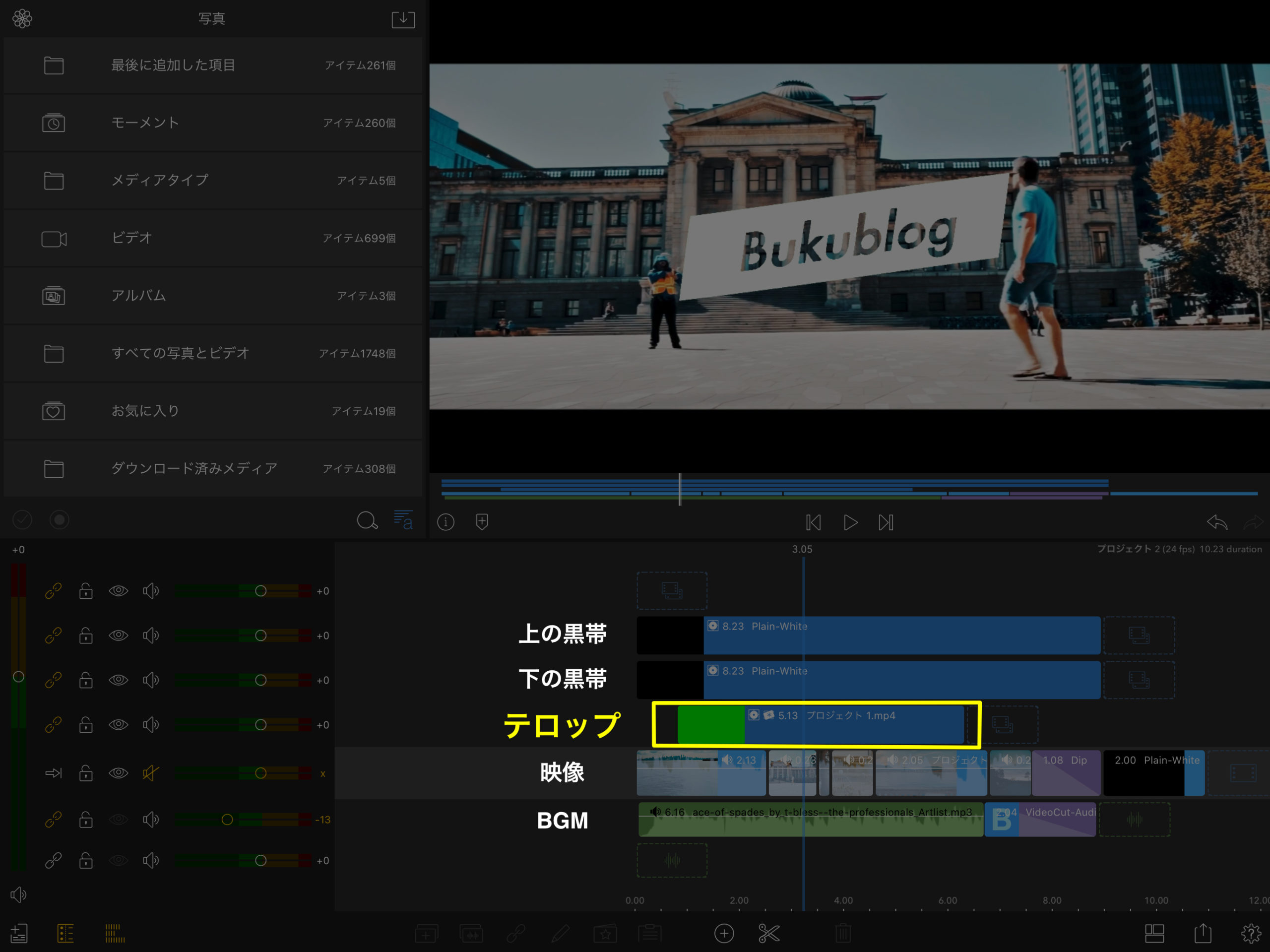
Task: Open the layout switcher icon
Action: [x=1154, y=934]
